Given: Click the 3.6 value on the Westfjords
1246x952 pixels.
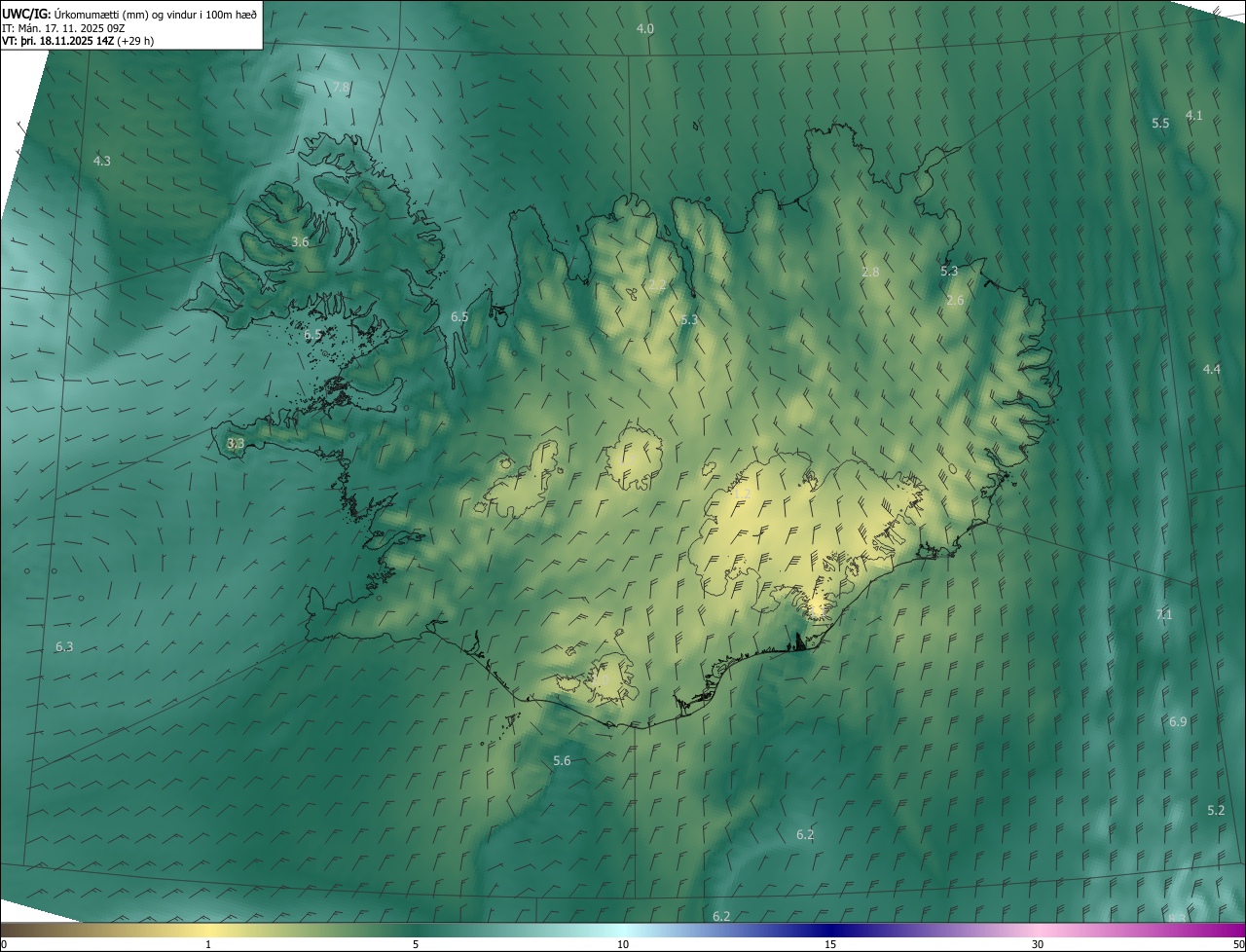Looking at the screenshot, I should [300, 241].
